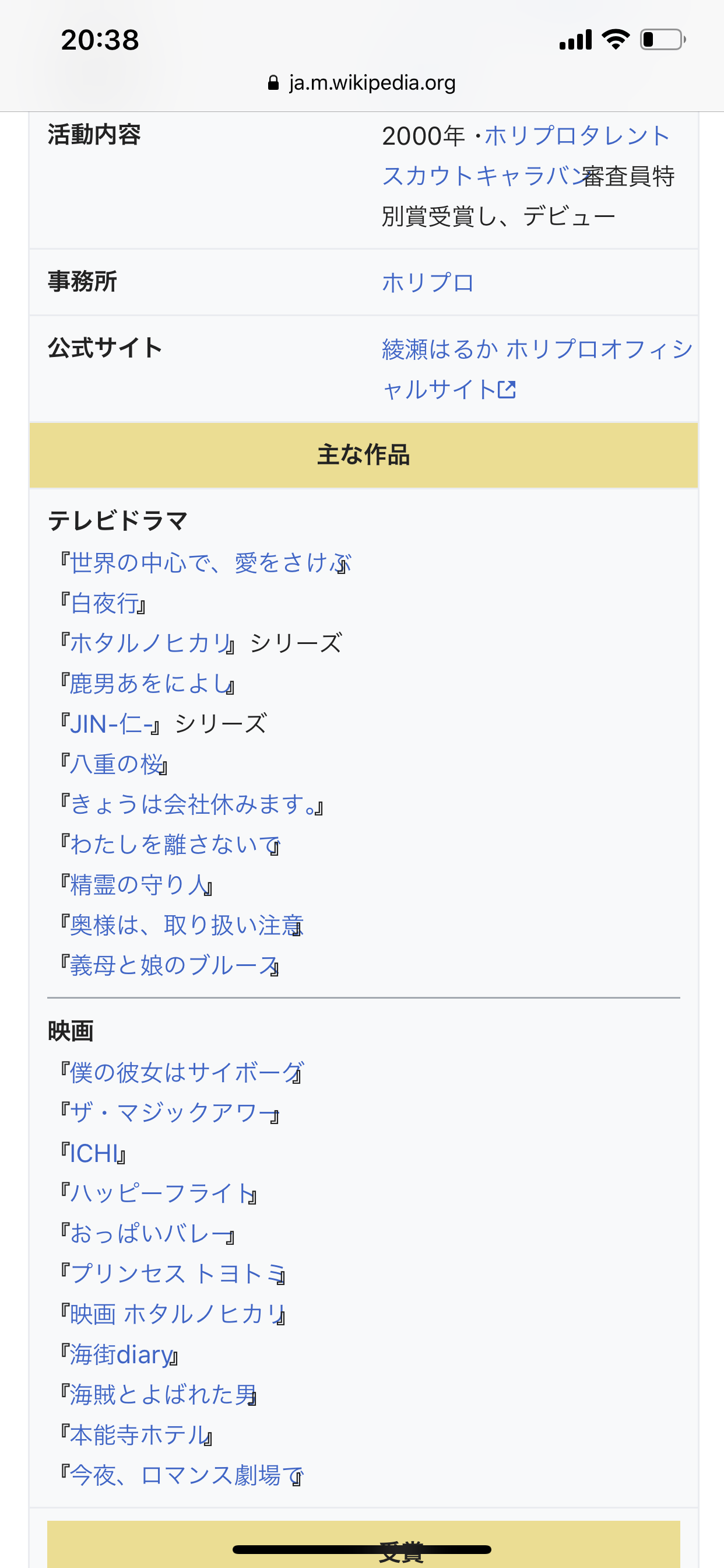
Task: Open 今夜、ロマンス劇場で link
Action: pos(186,1475)
